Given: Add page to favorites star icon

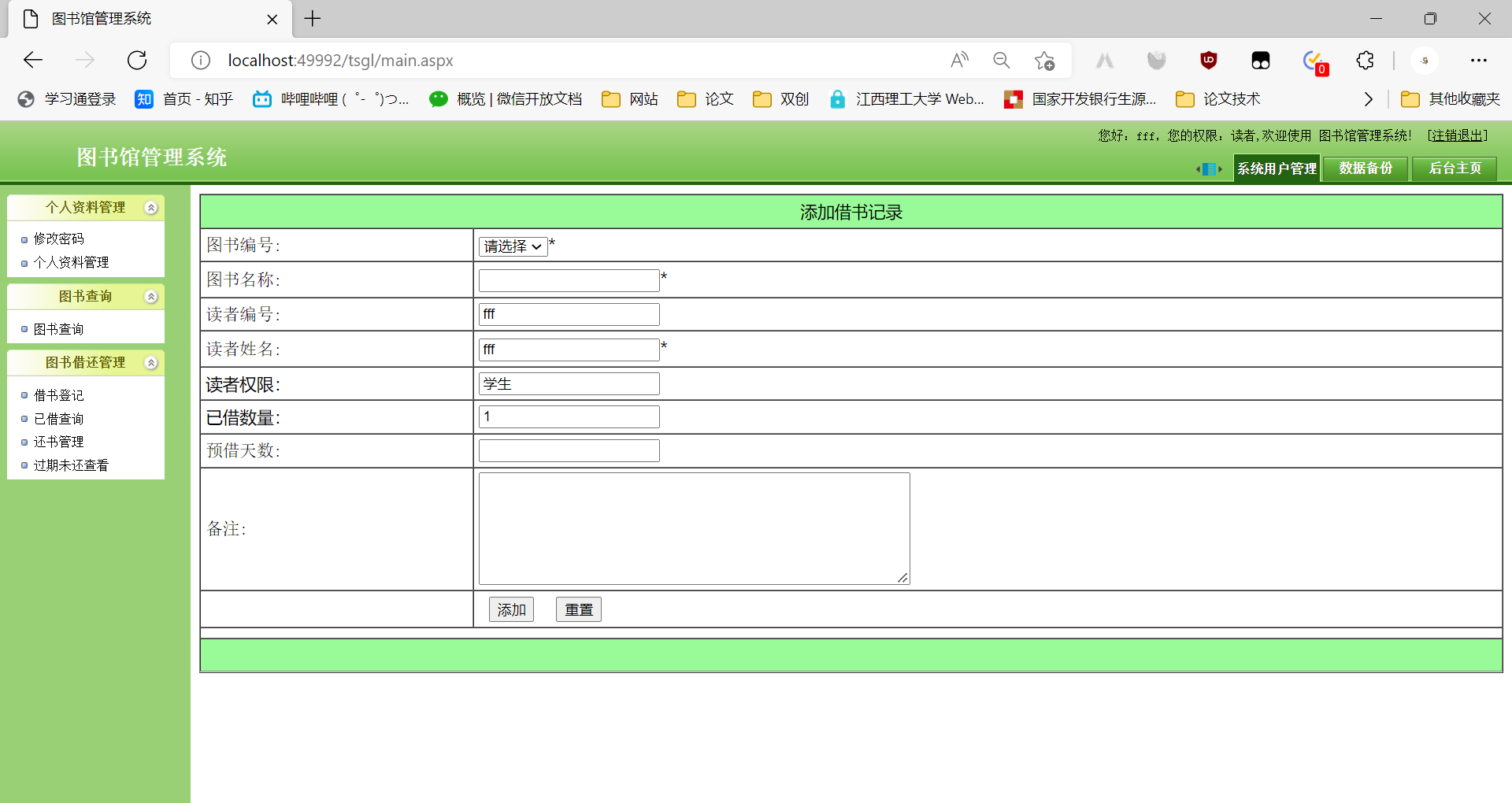Looking at the screenshot, I should 1045,60.
